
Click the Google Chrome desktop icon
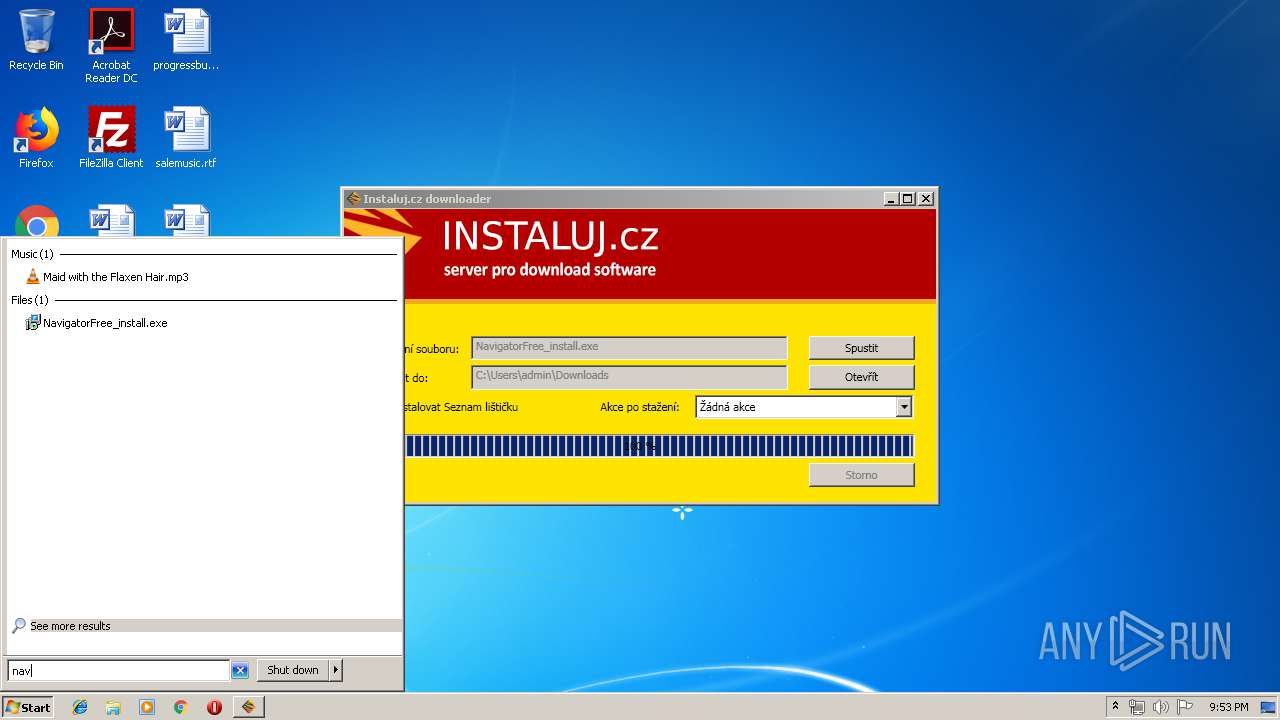[36, 222]
